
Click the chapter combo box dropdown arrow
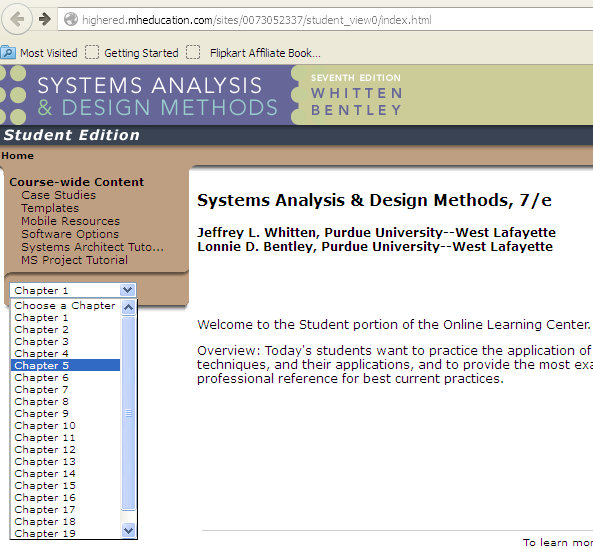(127, 290)
